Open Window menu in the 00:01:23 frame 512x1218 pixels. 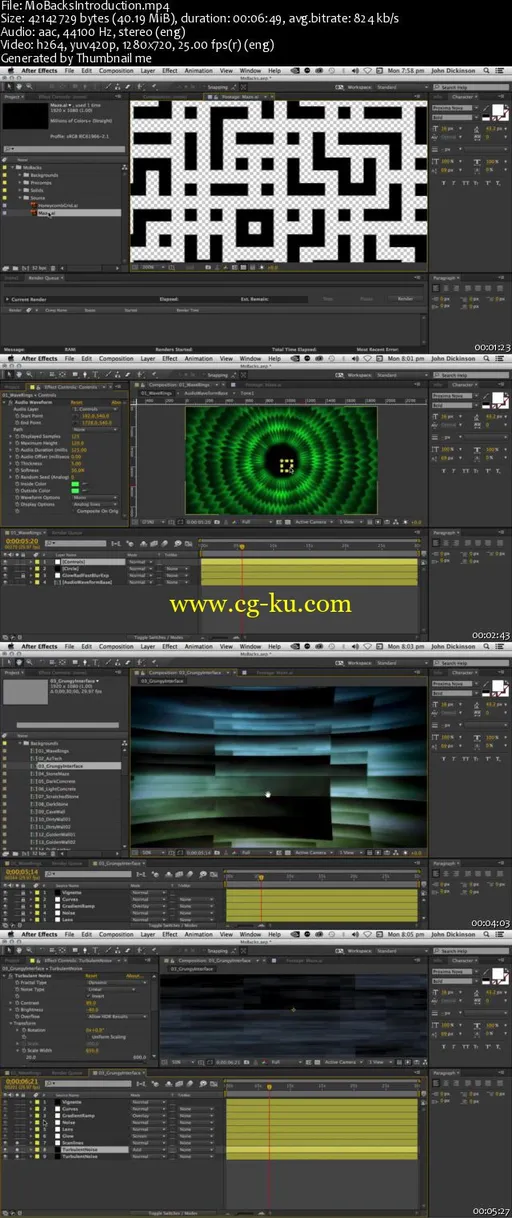pyautogui.click(x=250, y=70)
